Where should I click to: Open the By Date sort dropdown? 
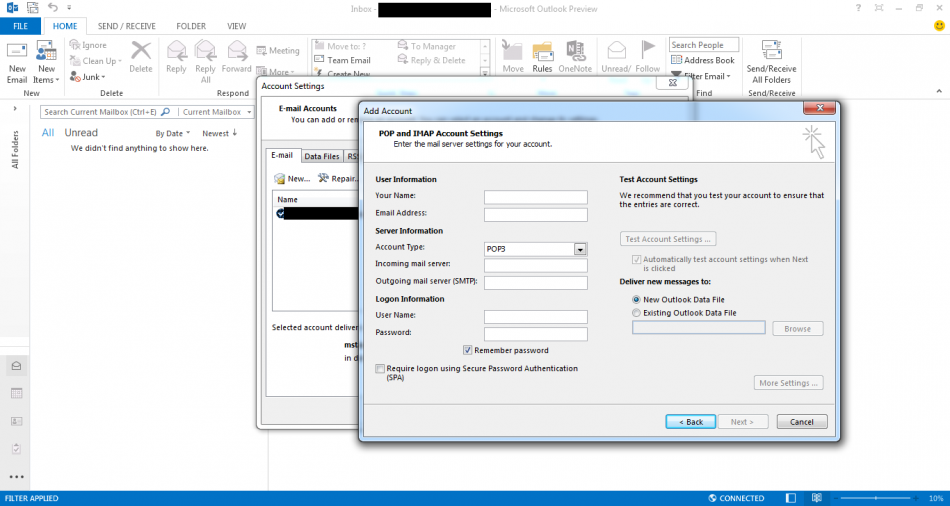click(x=173, y=133)
